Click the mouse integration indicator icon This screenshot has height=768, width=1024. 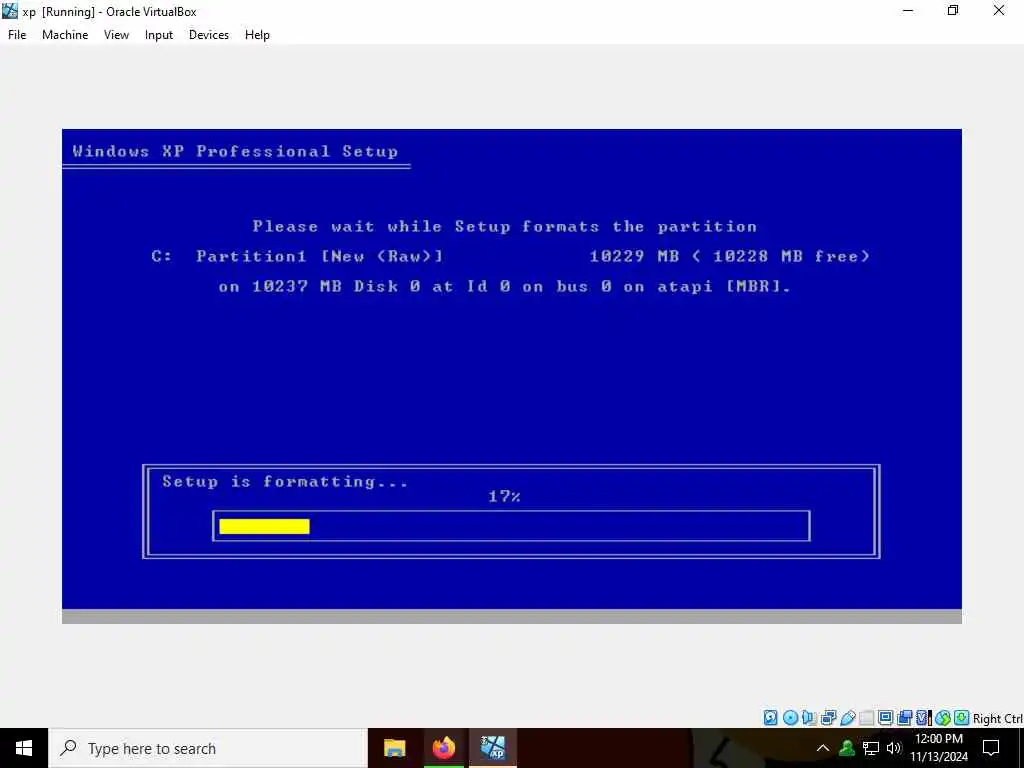point(942,718)
